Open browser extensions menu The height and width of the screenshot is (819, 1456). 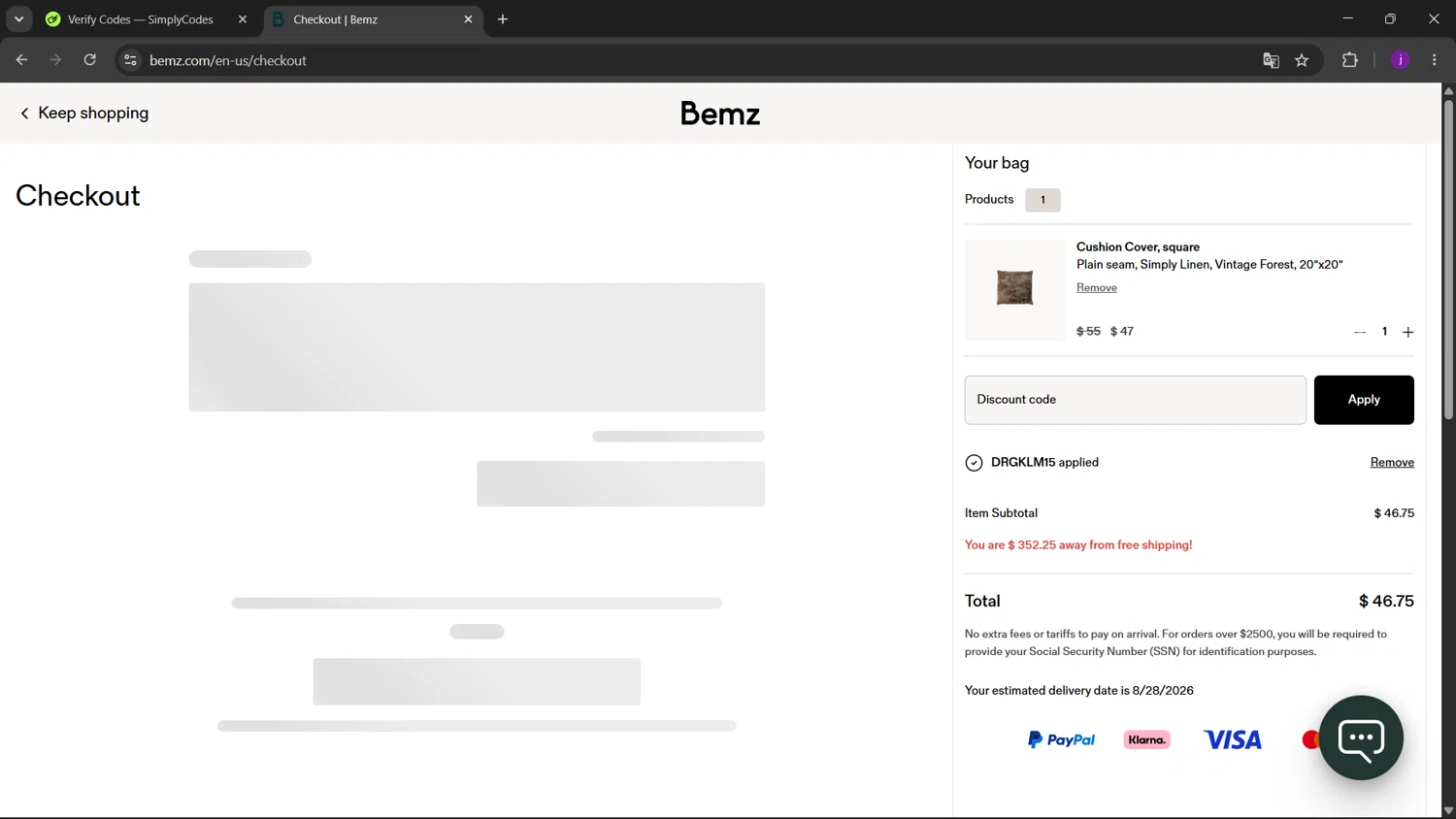click(1349, 60)
